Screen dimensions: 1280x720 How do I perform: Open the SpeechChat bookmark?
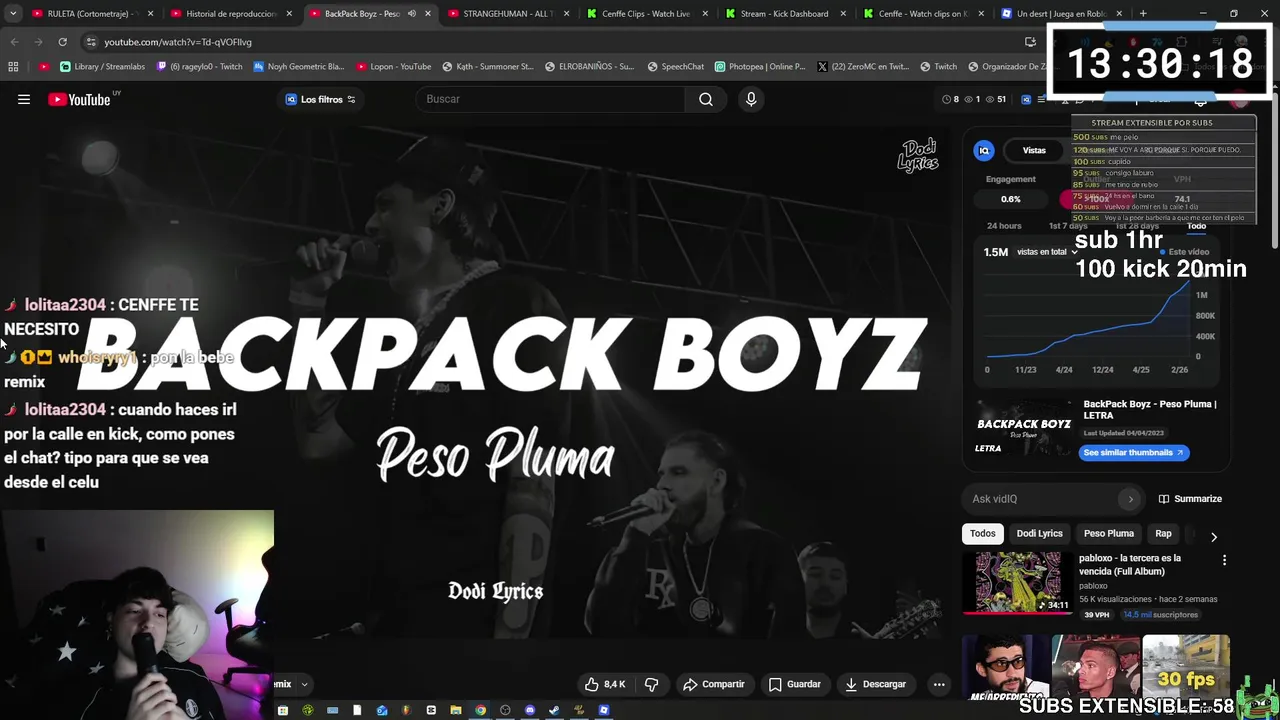(675, 67)
